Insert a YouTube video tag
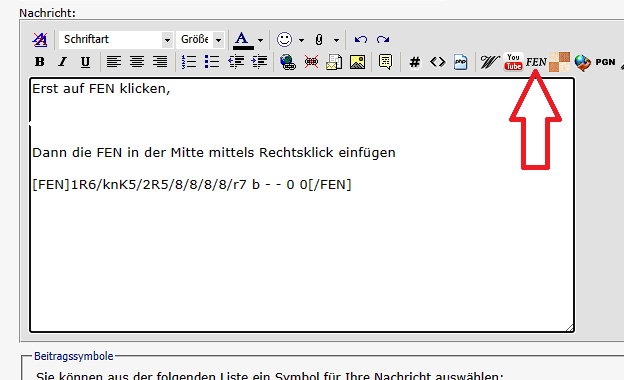 click(x=513, y=62)
